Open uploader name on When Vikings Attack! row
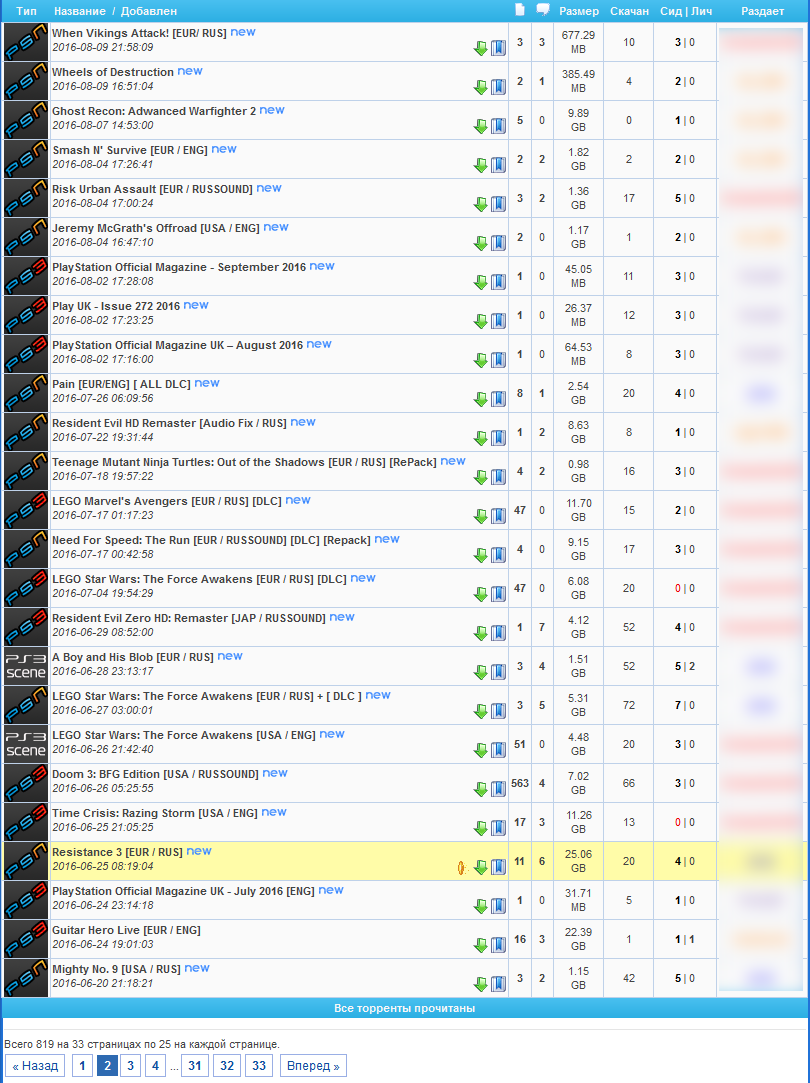Image resolution: width=810 pixels, height=1083 pixels. click(x=762, y=42)
